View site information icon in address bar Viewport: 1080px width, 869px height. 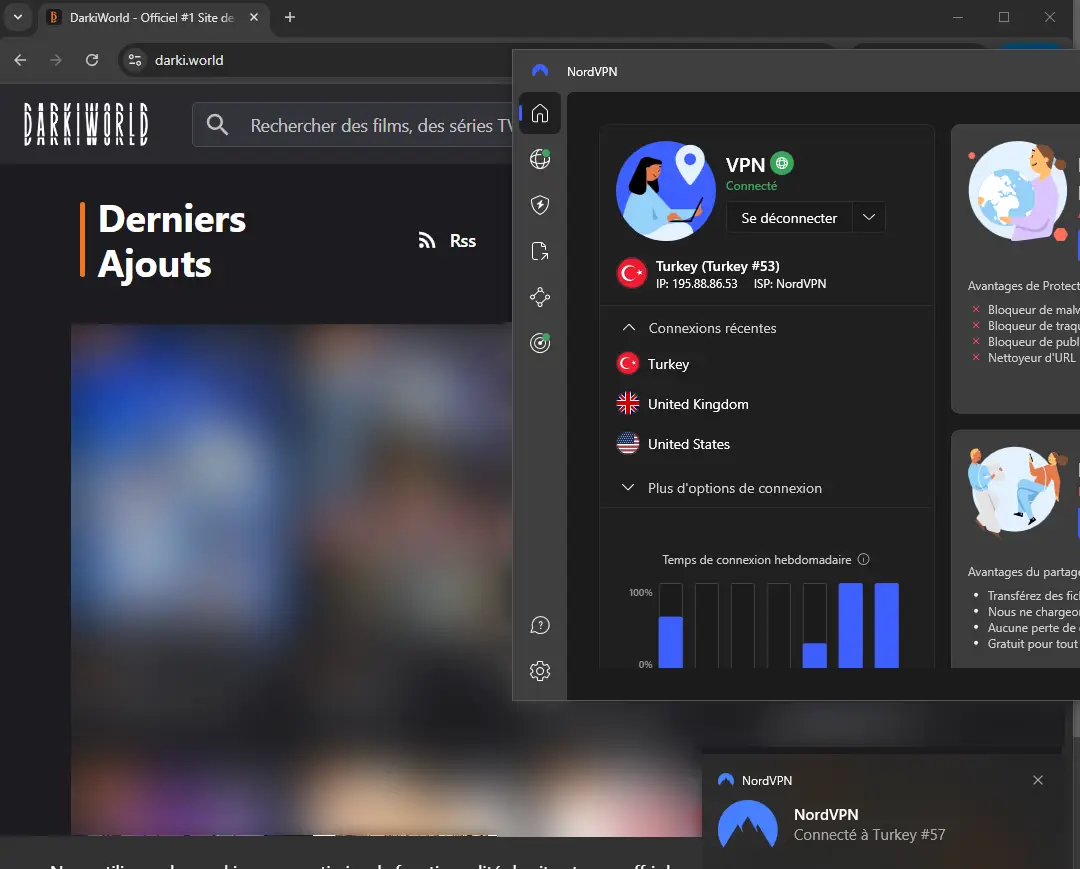(135, 60)
